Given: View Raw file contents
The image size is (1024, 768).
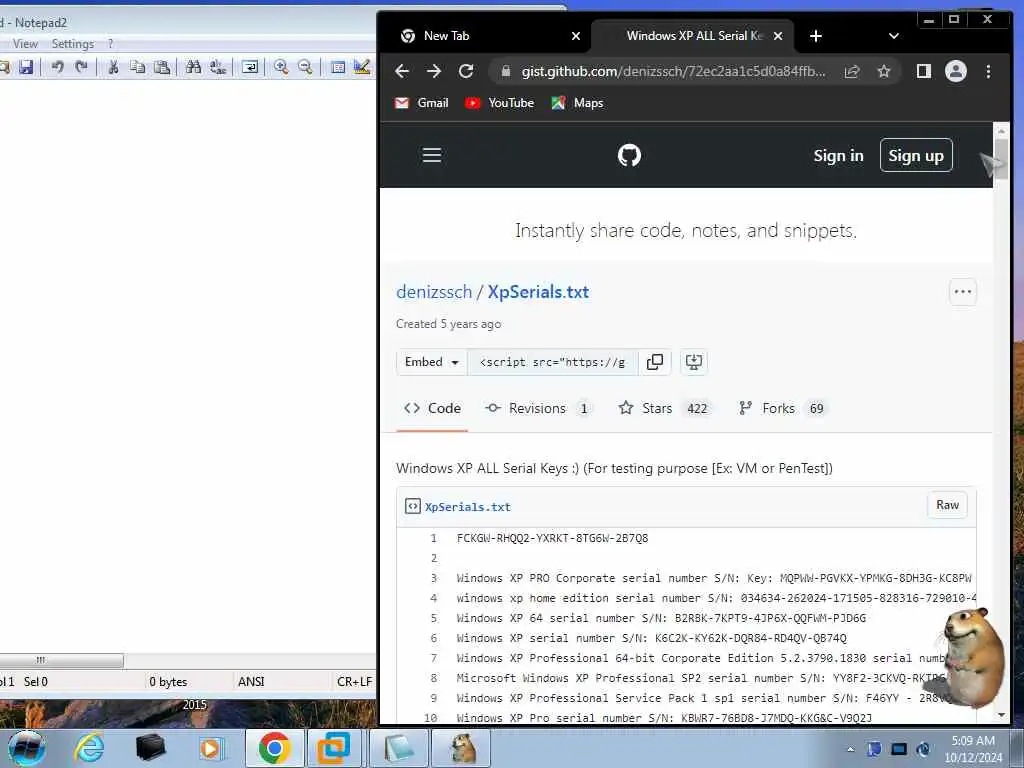Looking at the screenshot, I should pyautogui.click(x=948, y=505).
